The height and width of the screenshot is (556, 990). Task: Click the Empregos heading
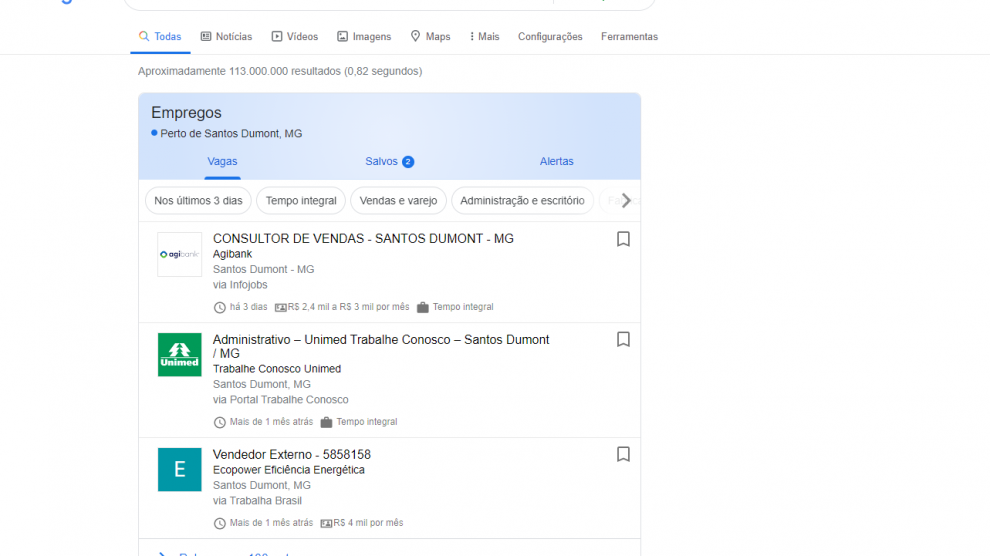186,112
